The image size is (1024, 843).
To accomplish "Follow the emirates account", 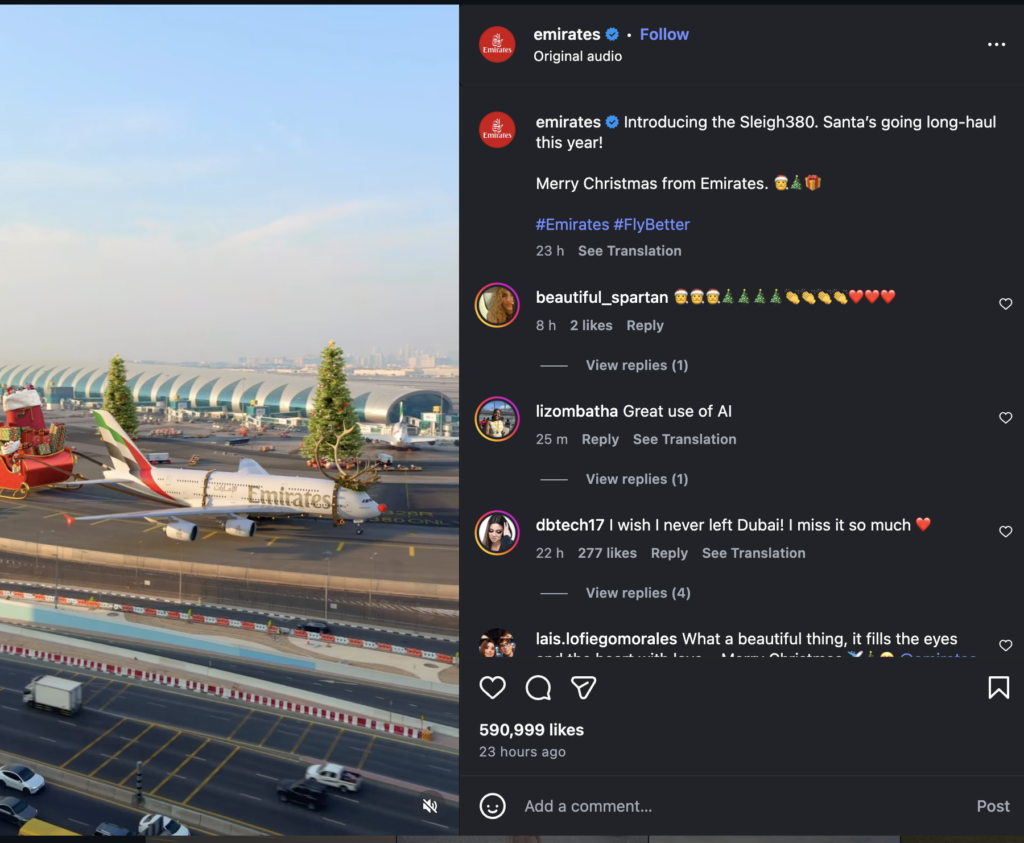I will point(664,34).
